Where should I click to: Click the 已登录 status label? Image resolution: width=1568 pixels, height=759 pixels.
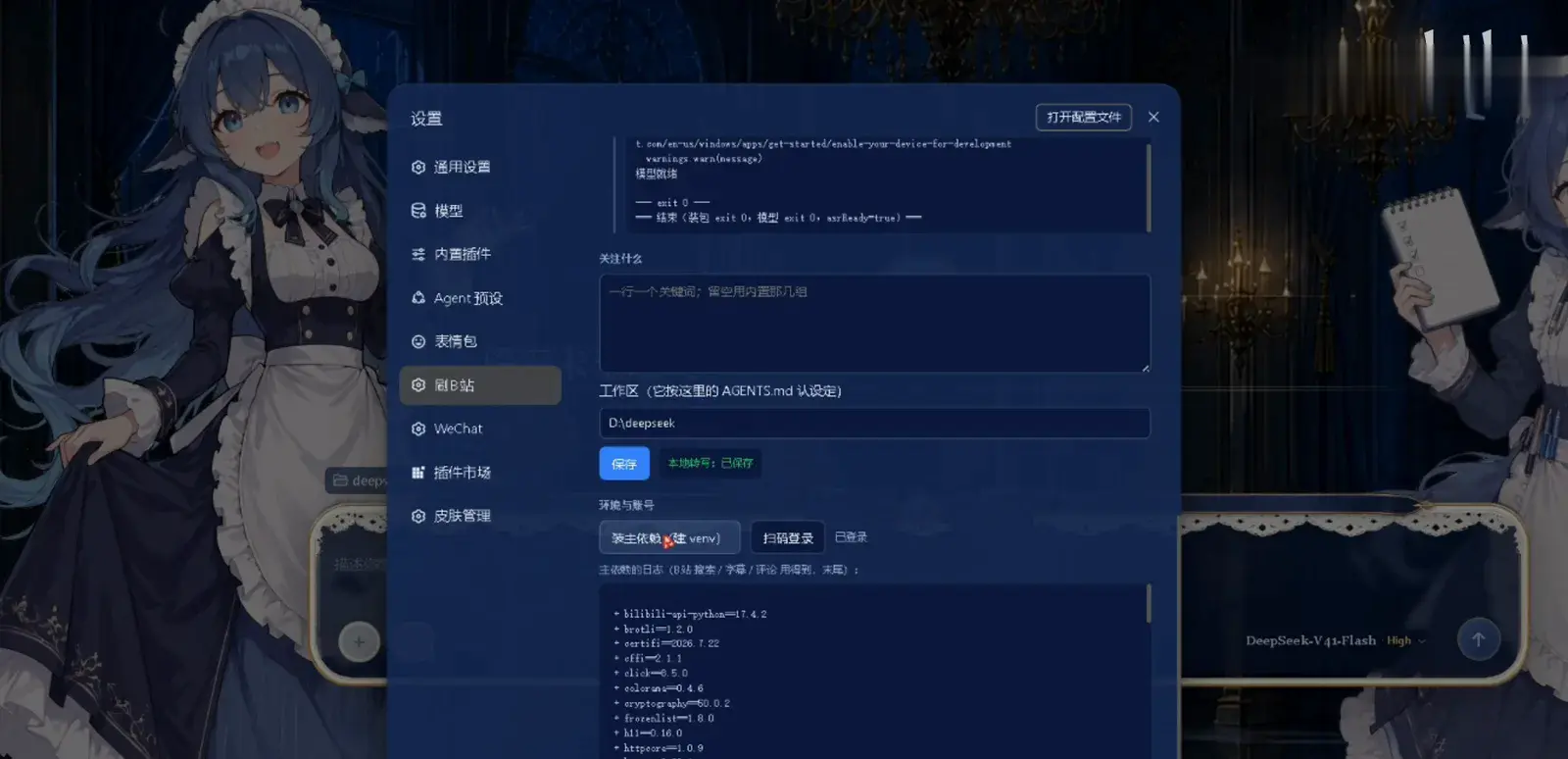pyautogui.click(x=851, y=537)
